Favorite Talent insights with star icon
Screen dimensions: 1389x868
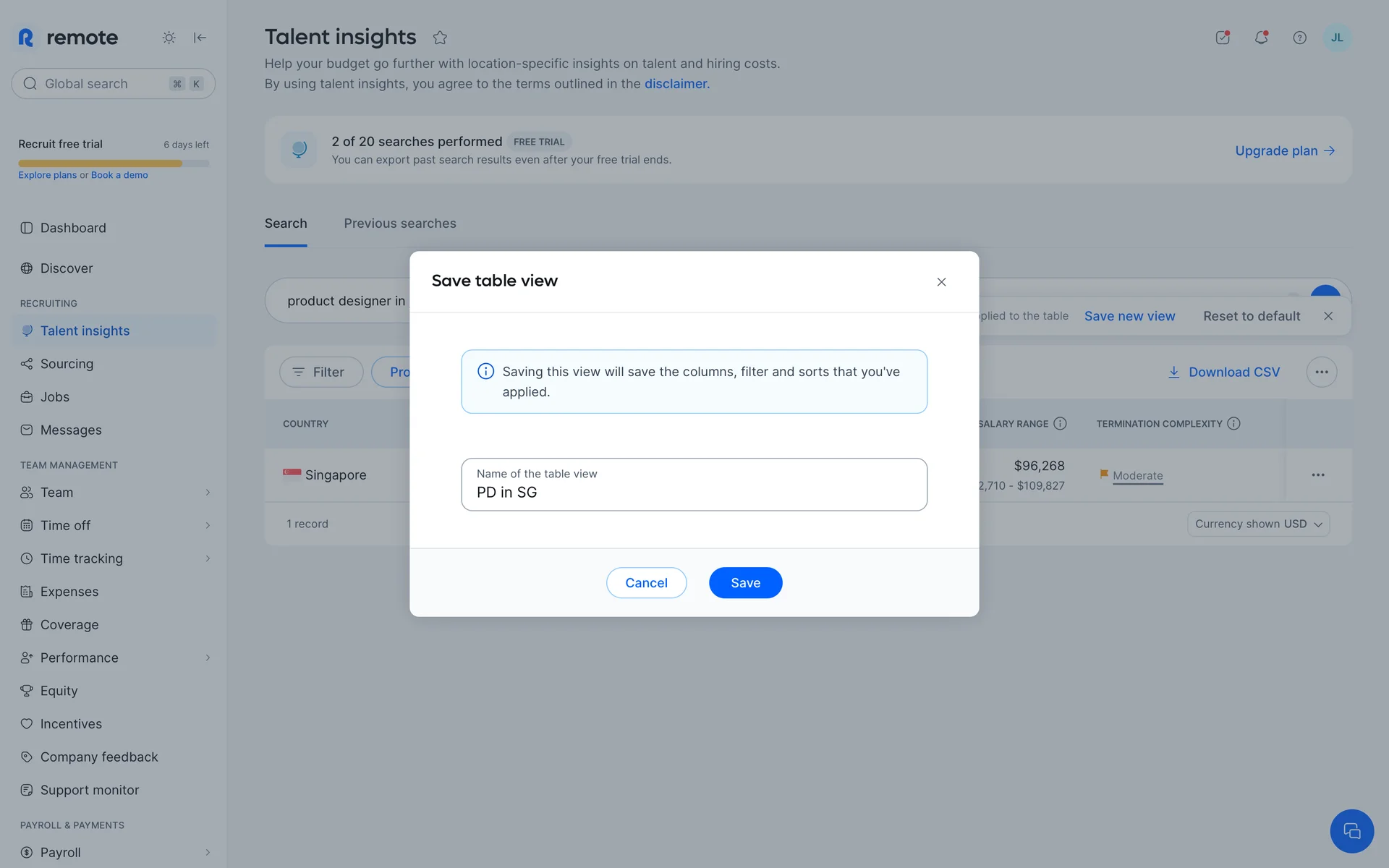(440, 38)
